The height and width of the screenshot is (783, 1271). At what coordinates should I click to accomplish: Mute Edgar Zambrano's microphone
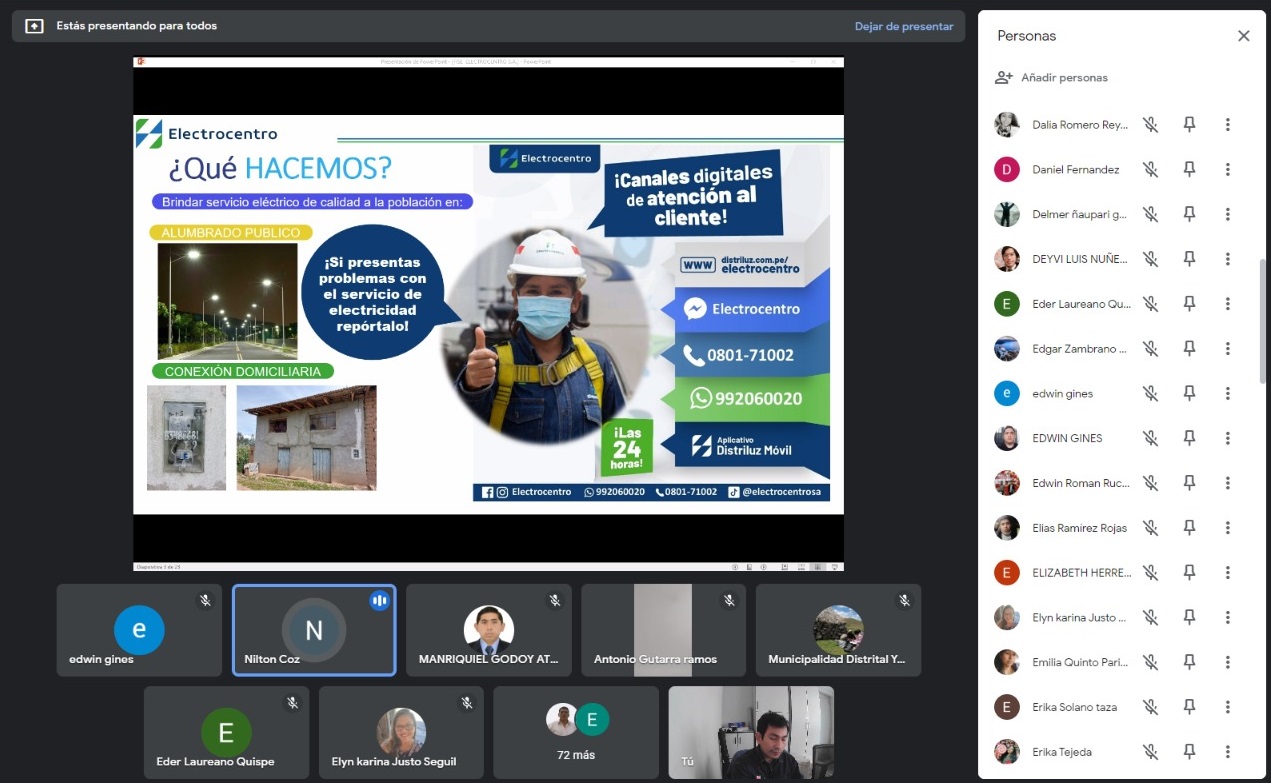(x=1151, y=349)
